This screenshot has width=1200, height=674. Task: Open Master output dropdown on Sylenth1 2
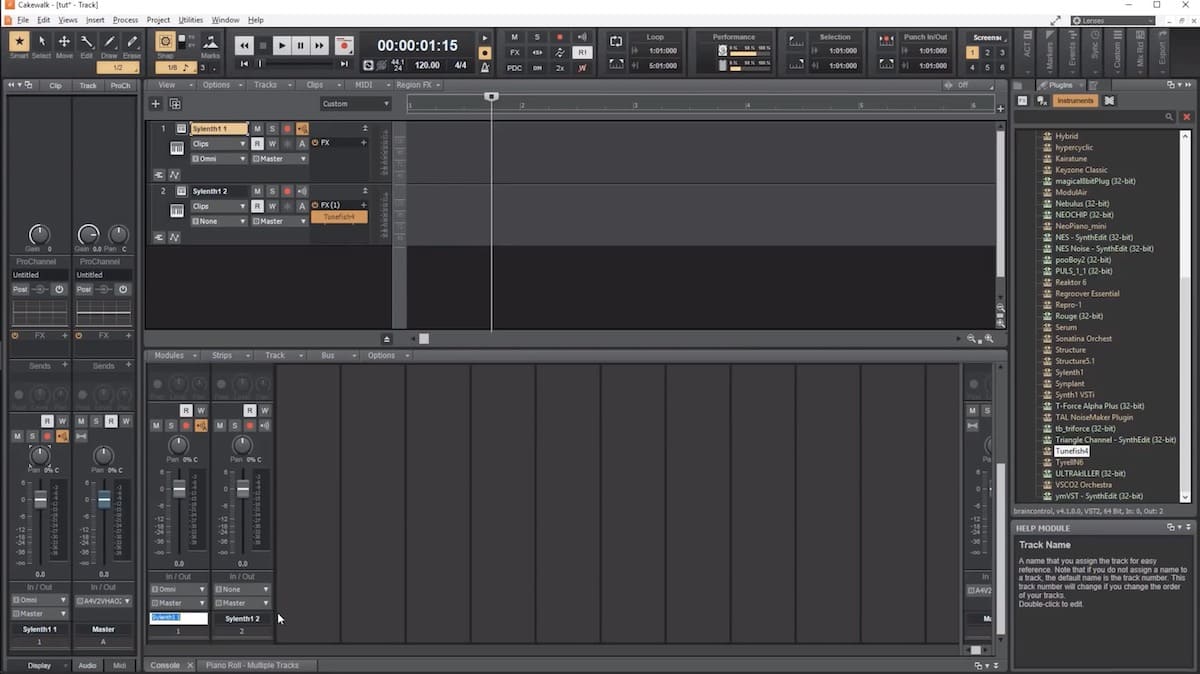280,221
